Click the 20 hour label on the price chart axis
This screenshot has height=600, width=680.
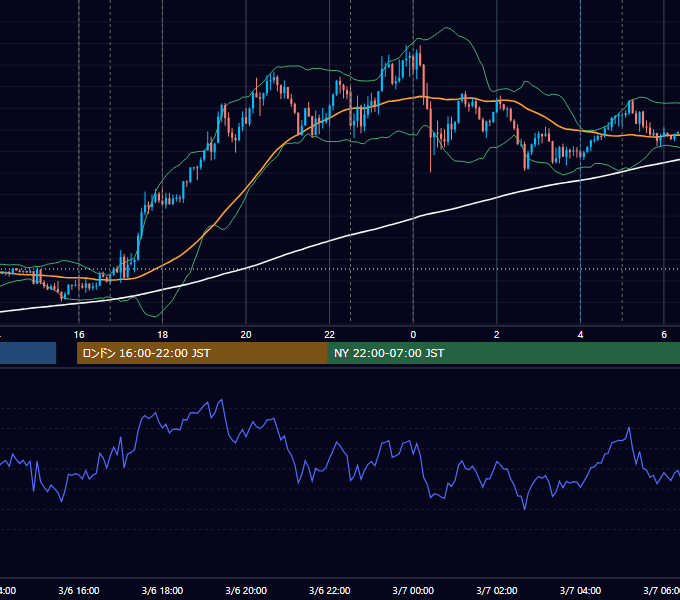246,335
